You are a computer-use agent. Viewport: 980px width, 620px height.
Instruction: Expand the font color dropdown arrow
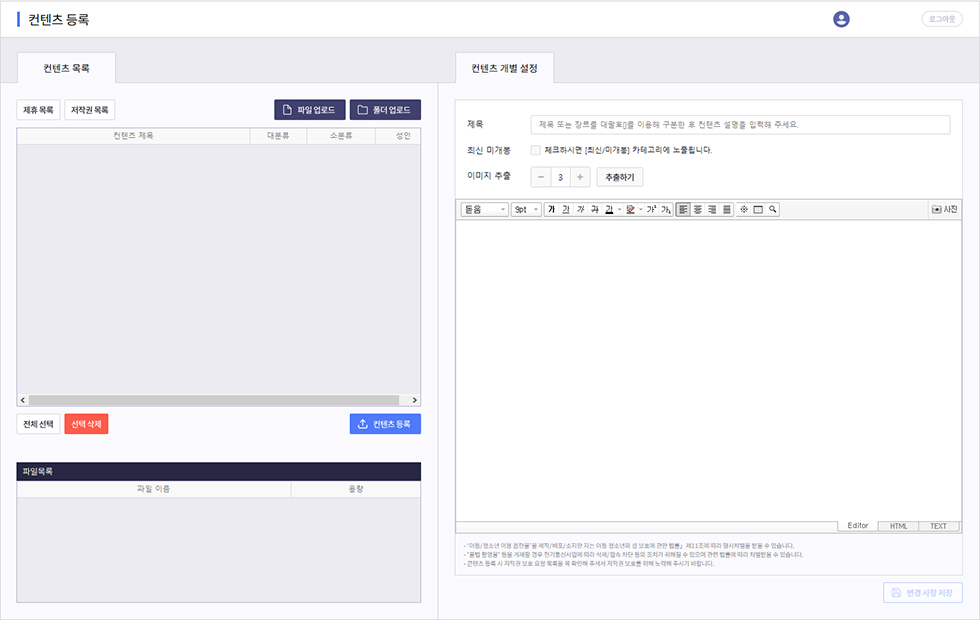619,210
